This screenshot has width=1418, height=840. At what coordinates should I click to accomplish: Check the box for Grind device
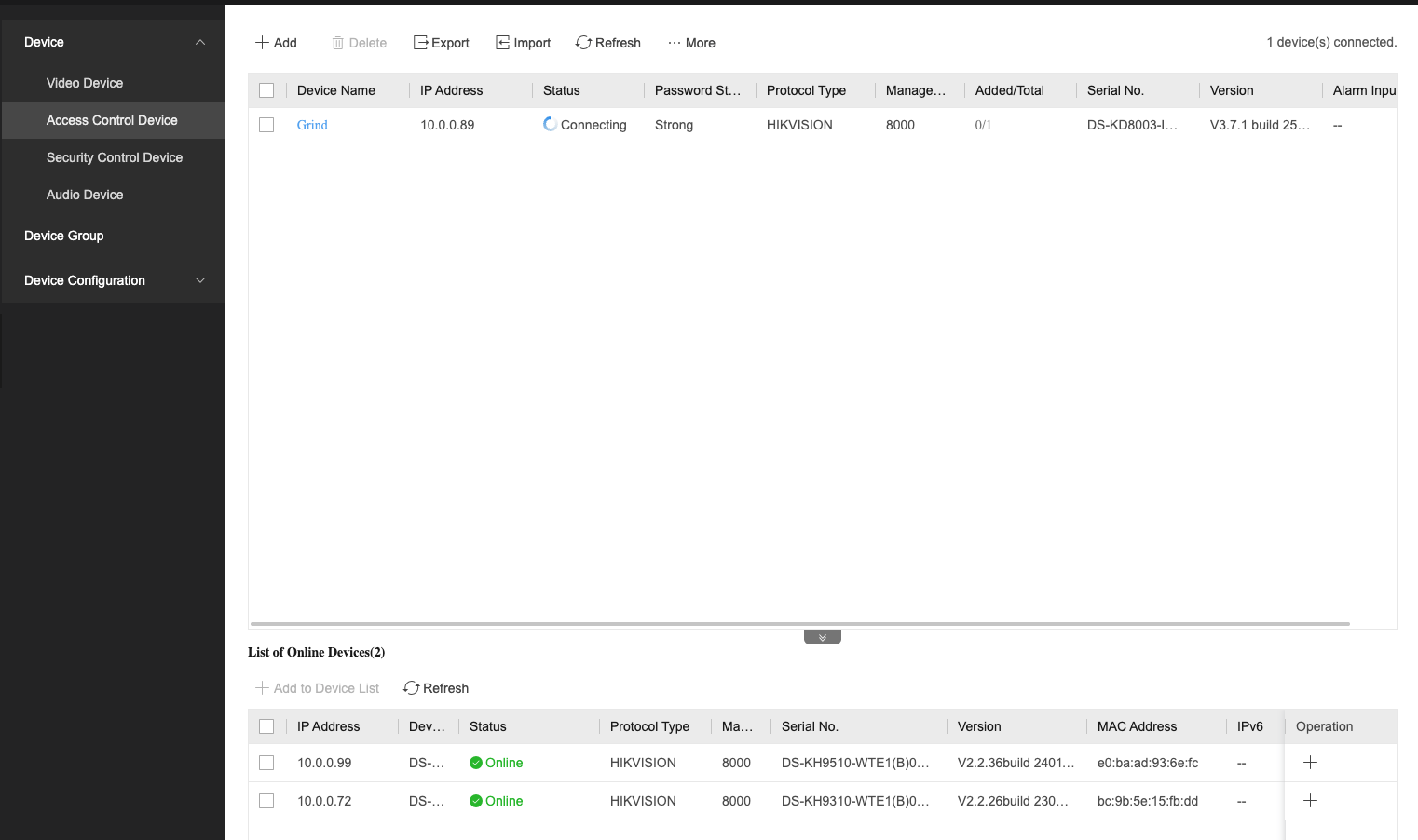[266, 125]
